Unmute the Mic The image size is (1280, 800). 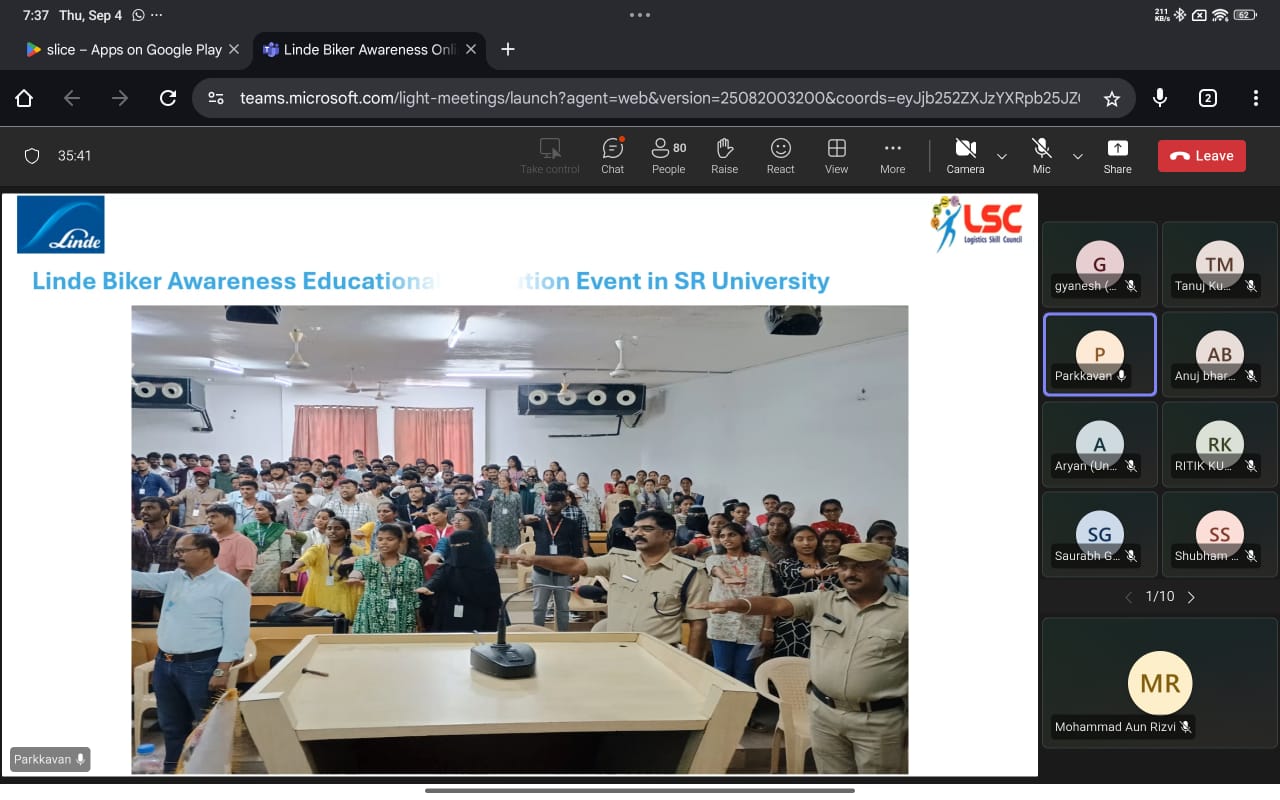coord(1041,155)
